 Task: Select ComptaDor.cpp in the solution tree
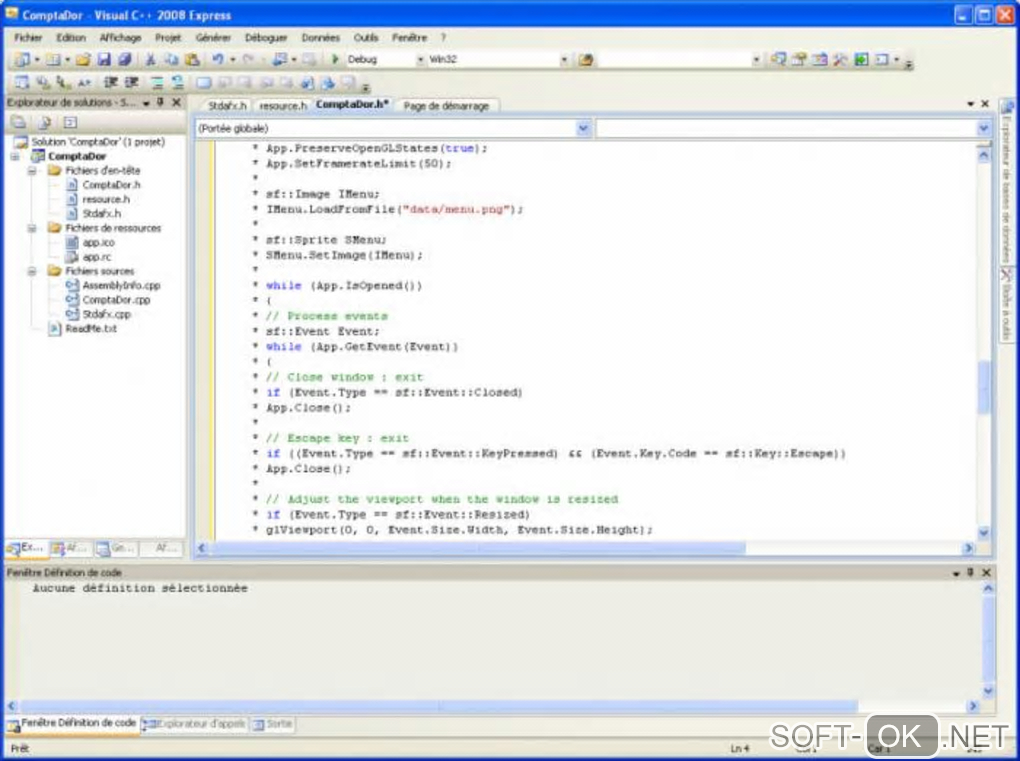click(x=116, y=300)
